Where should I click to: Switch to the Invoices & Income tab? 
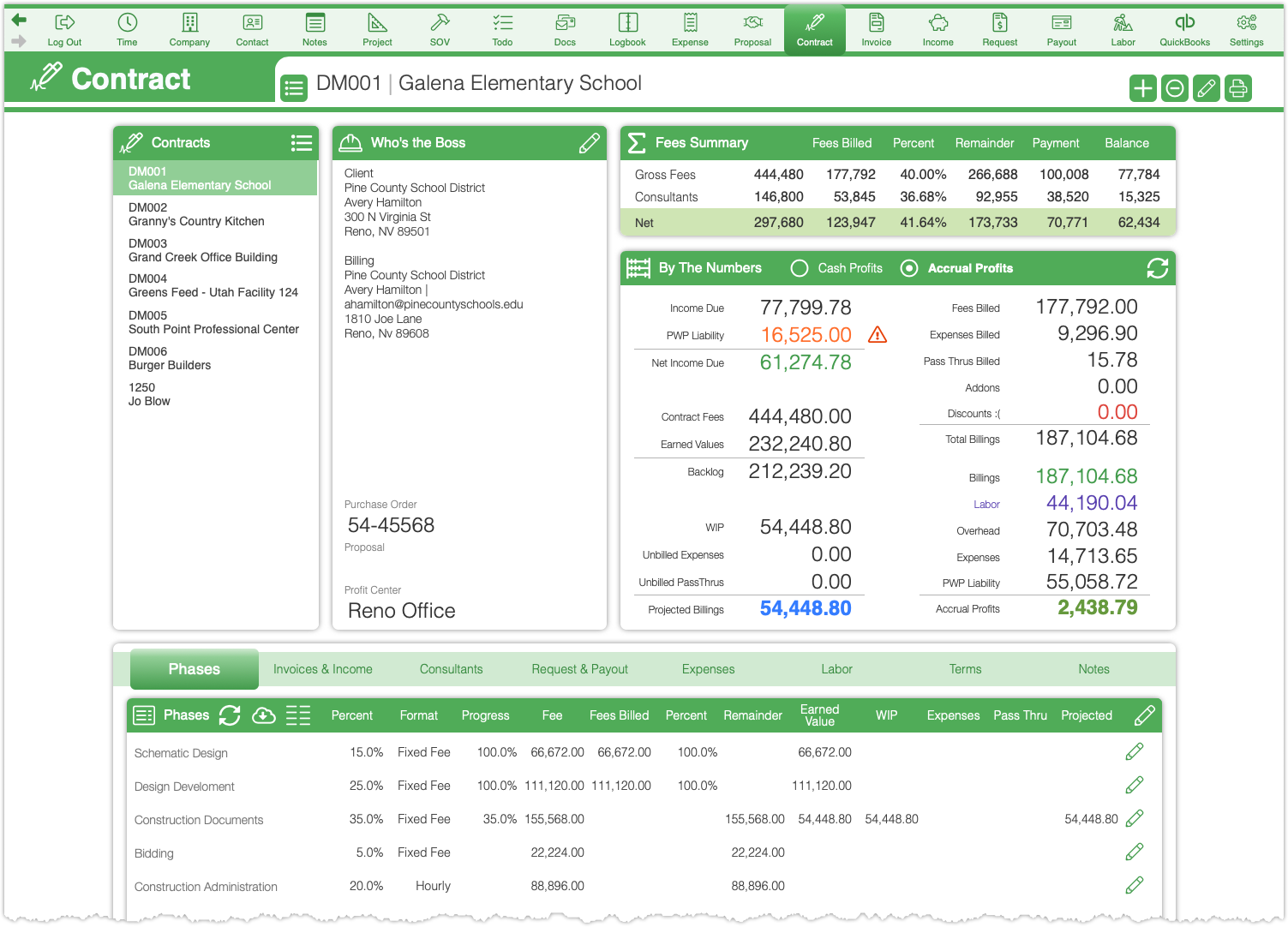point(323,669)
